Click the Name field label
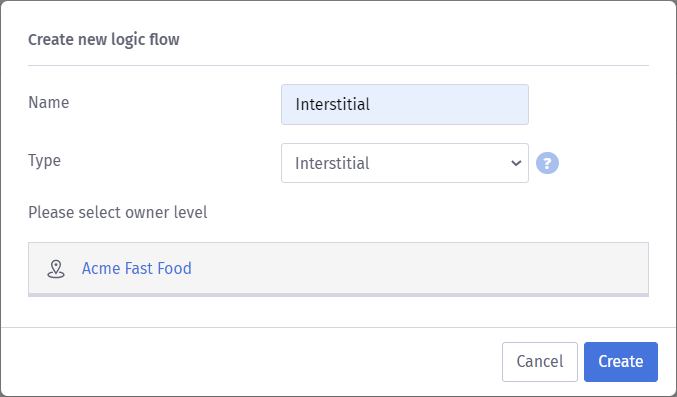The width and height of the screenshot is (677, 397). tap(48, 102)
